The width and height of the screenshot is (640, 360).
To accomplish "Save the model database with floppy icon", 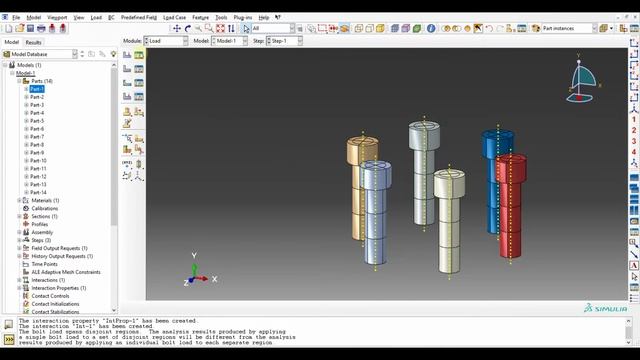I will coord(30,28).
